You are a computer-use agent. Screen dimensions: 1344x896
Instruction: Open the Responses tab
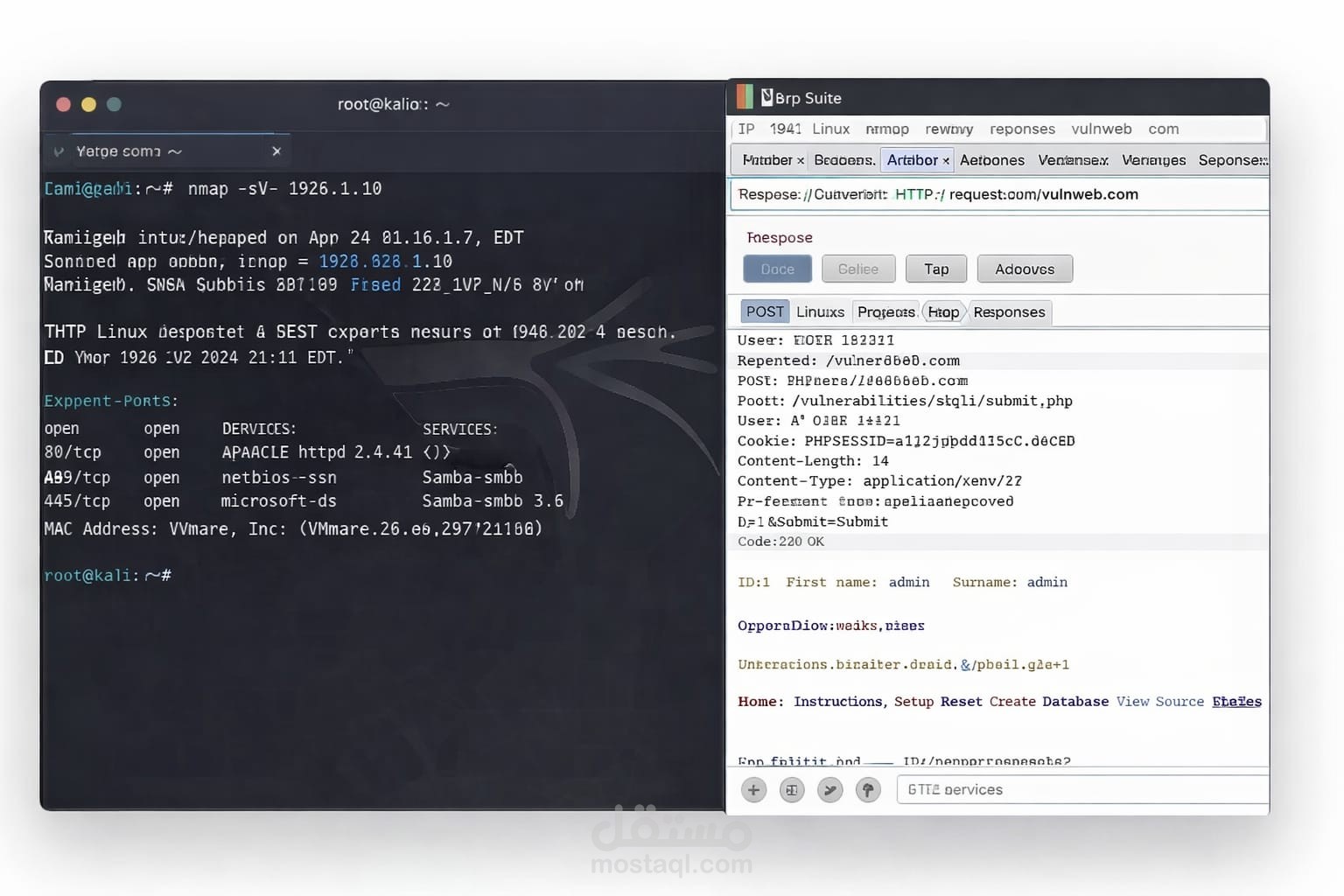[1009, 311]
